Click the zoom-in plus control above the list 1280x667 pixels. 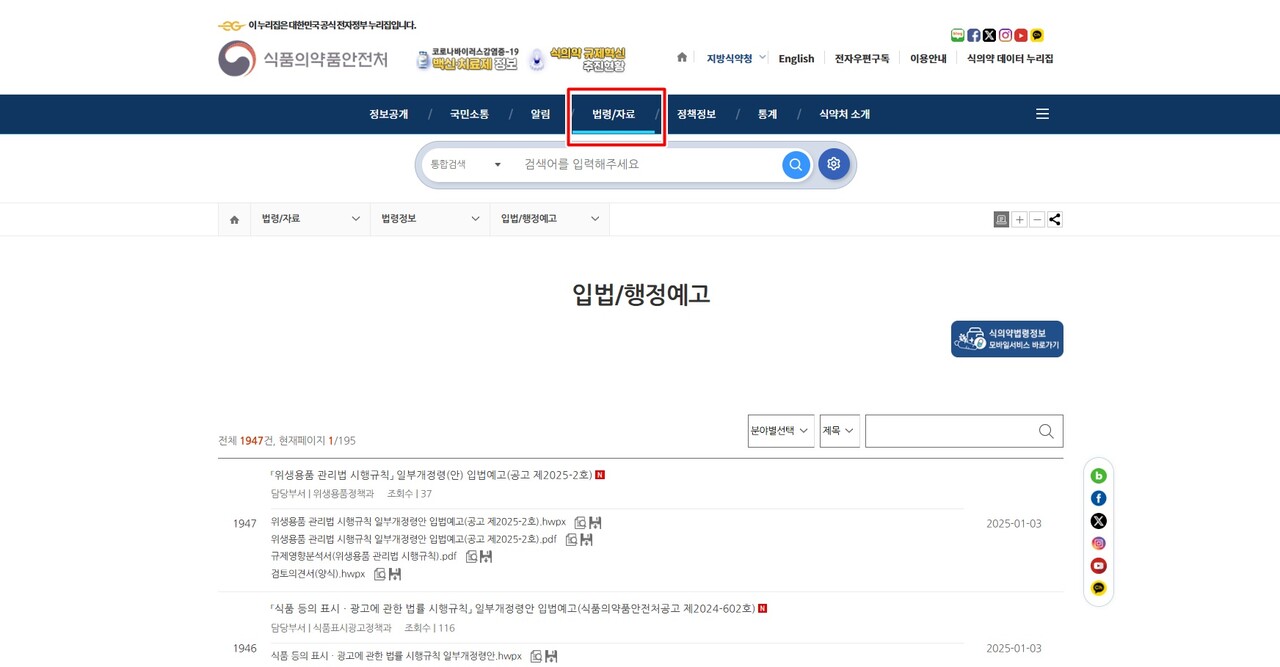1019,219
